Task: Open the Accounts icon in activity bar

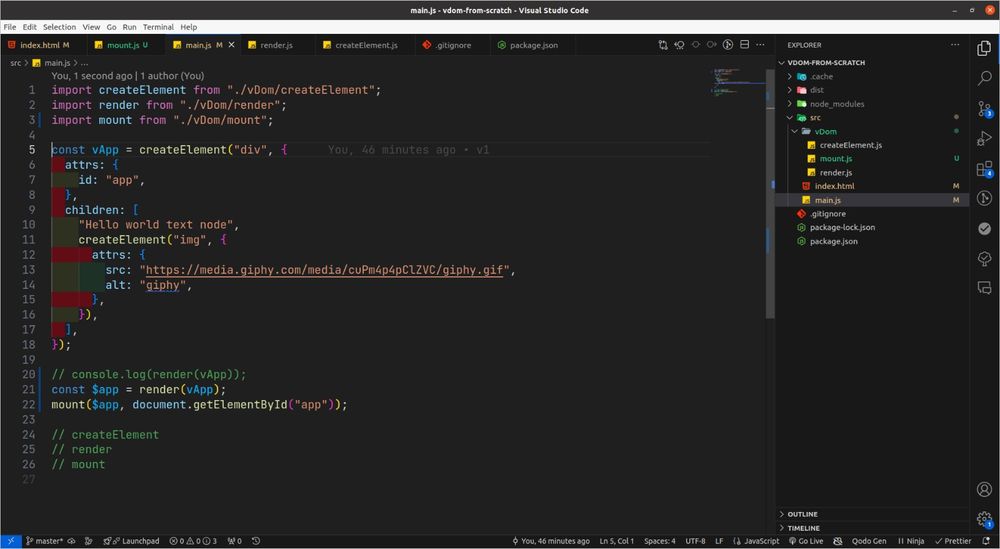Action: [984, 489]
